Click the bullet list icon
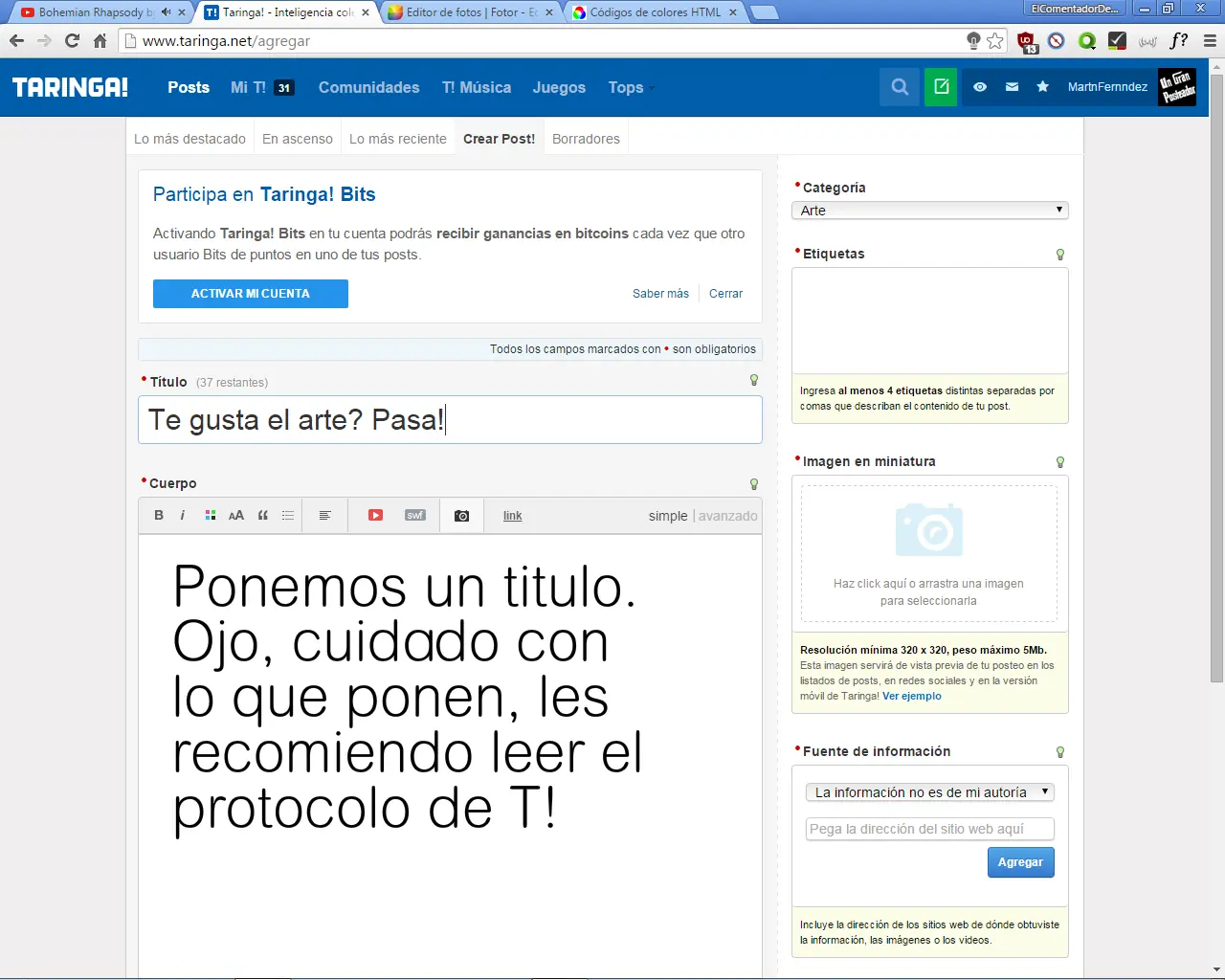 (288, 515)
